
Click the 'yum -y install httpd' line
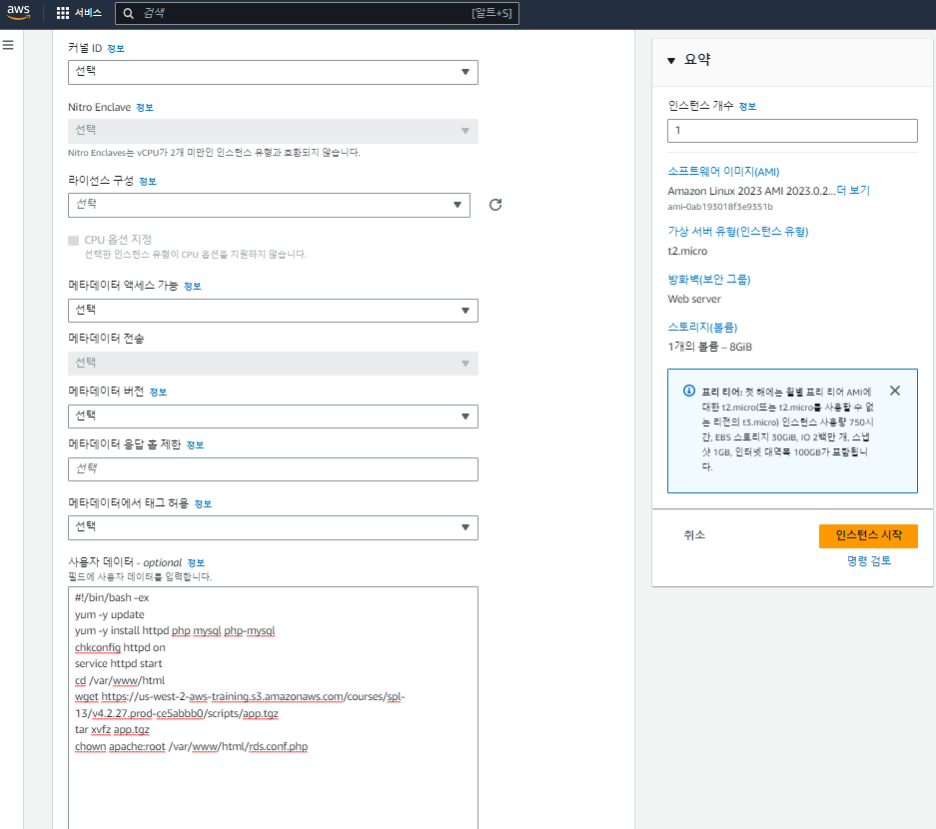(x=175, y=631)
